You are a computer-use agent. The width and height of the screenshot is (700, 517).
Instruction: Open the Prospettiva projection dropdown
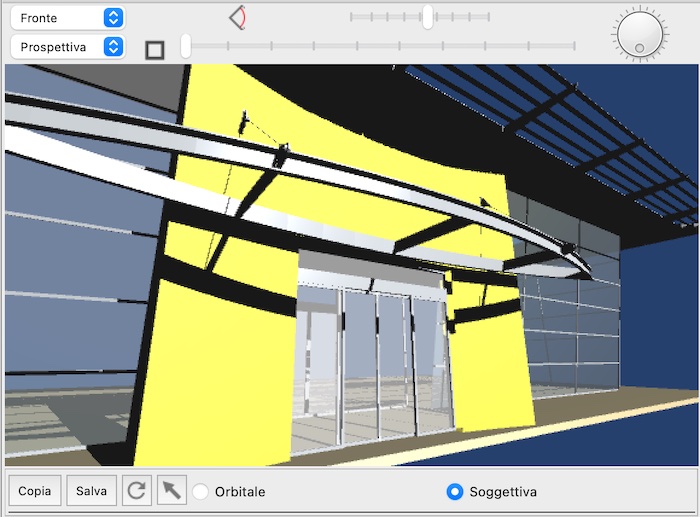67,47
